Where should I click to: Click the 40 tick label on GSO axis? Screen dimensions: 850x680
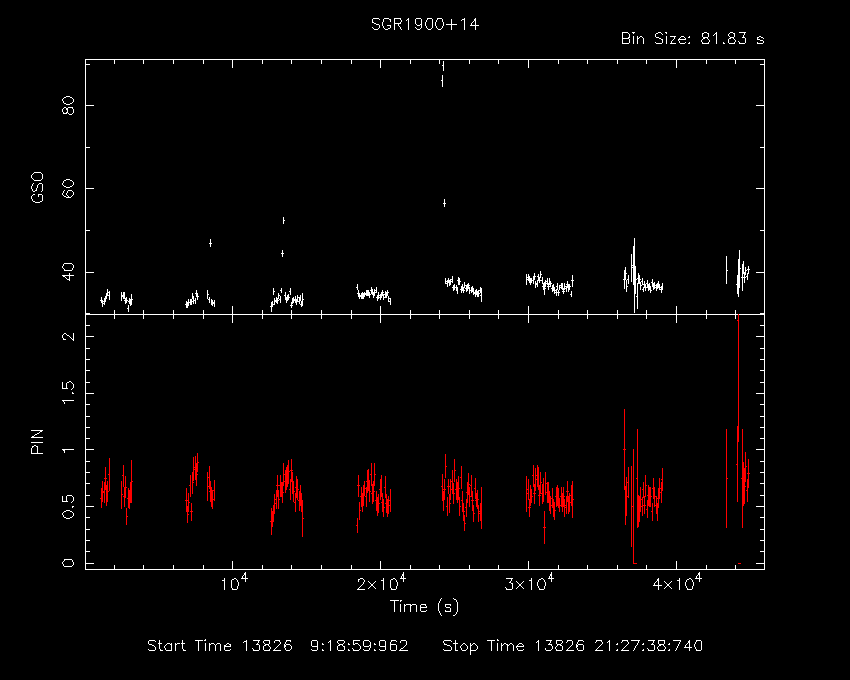[x=68, y=272]
